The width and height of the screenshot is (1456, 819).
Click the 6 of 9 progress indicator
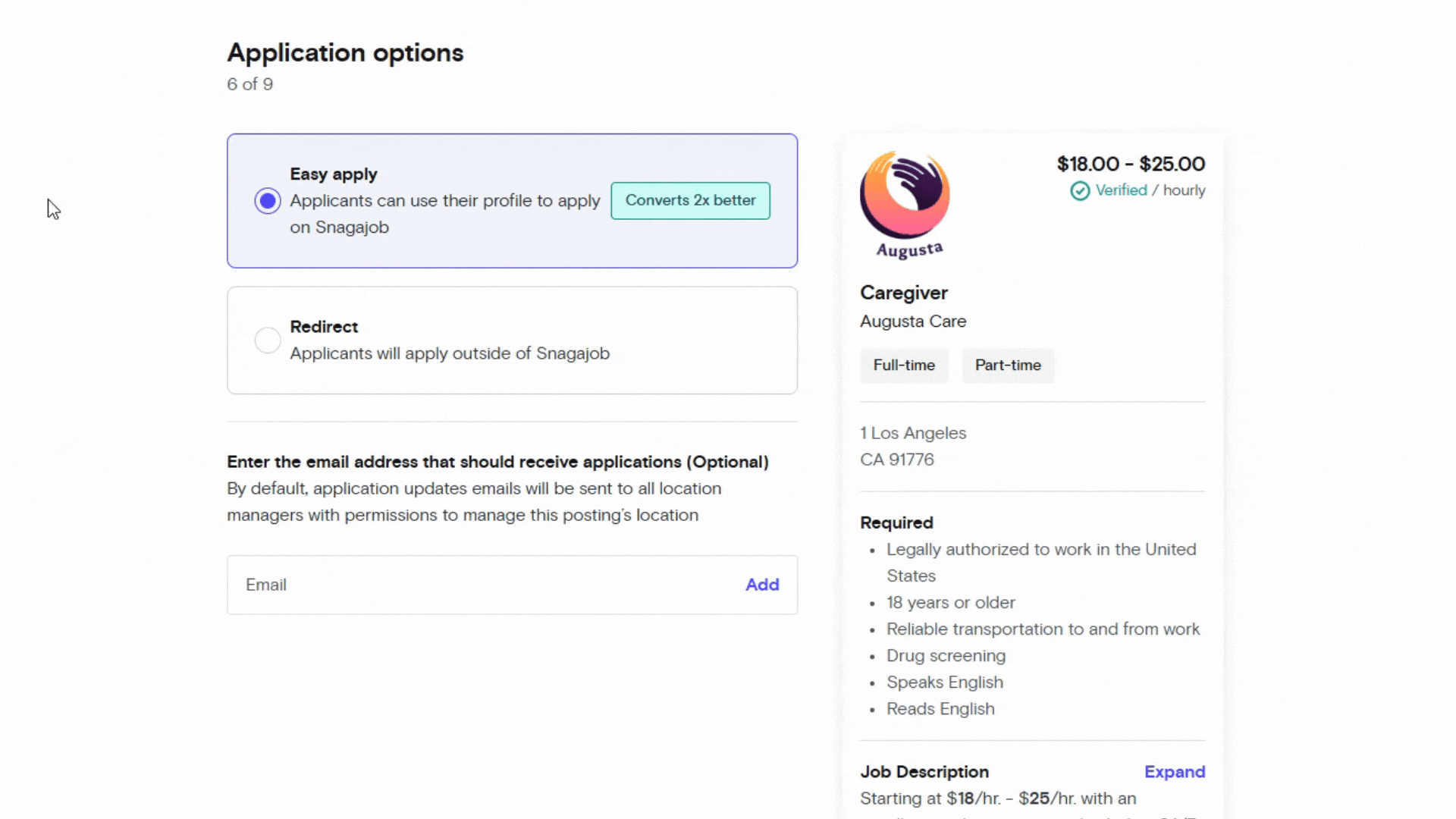pyautogui.click(x=249, y=84)
